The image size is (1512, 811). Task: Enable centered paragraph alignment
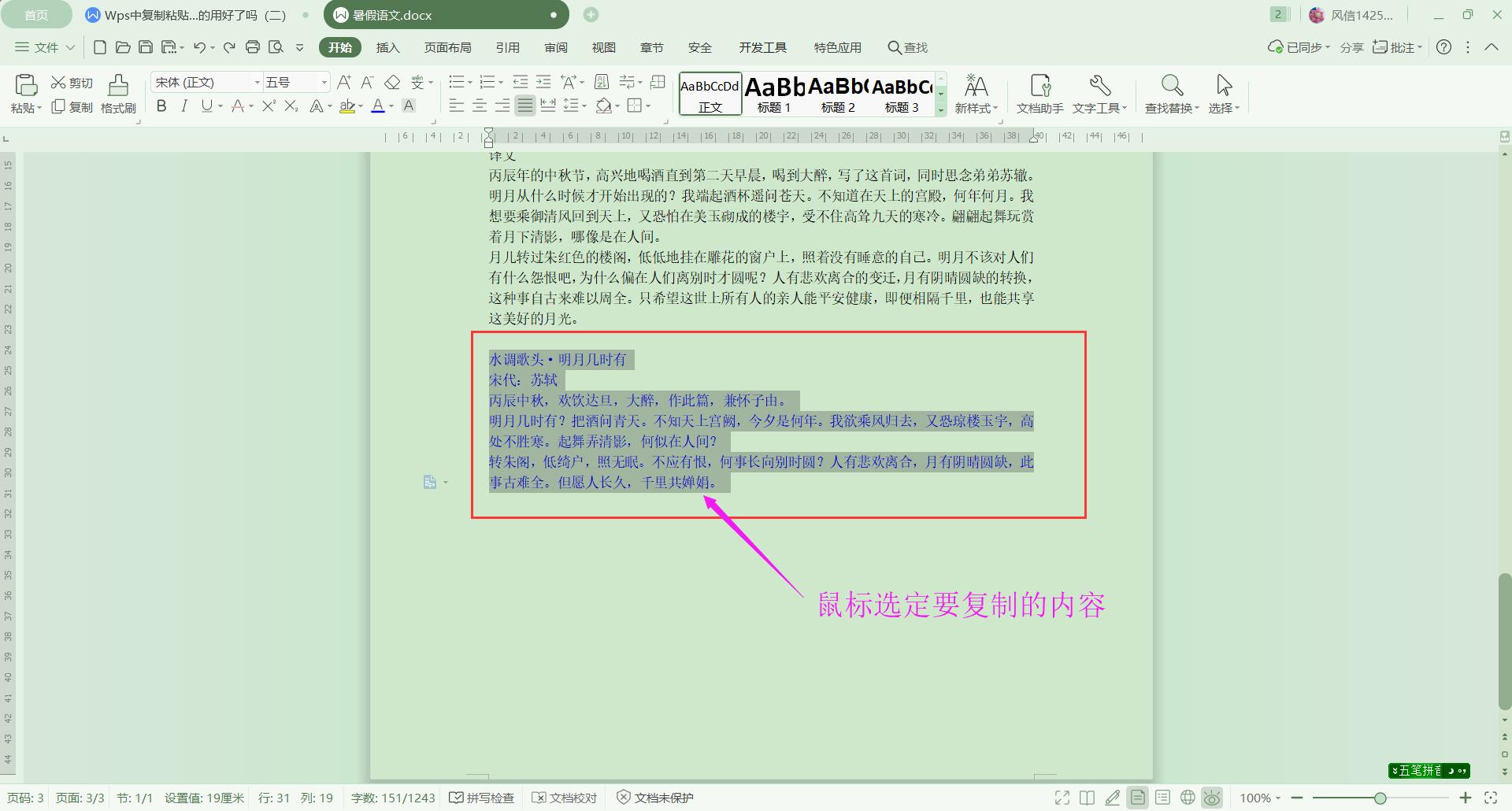pyautogui.click(x=480, y=106)
